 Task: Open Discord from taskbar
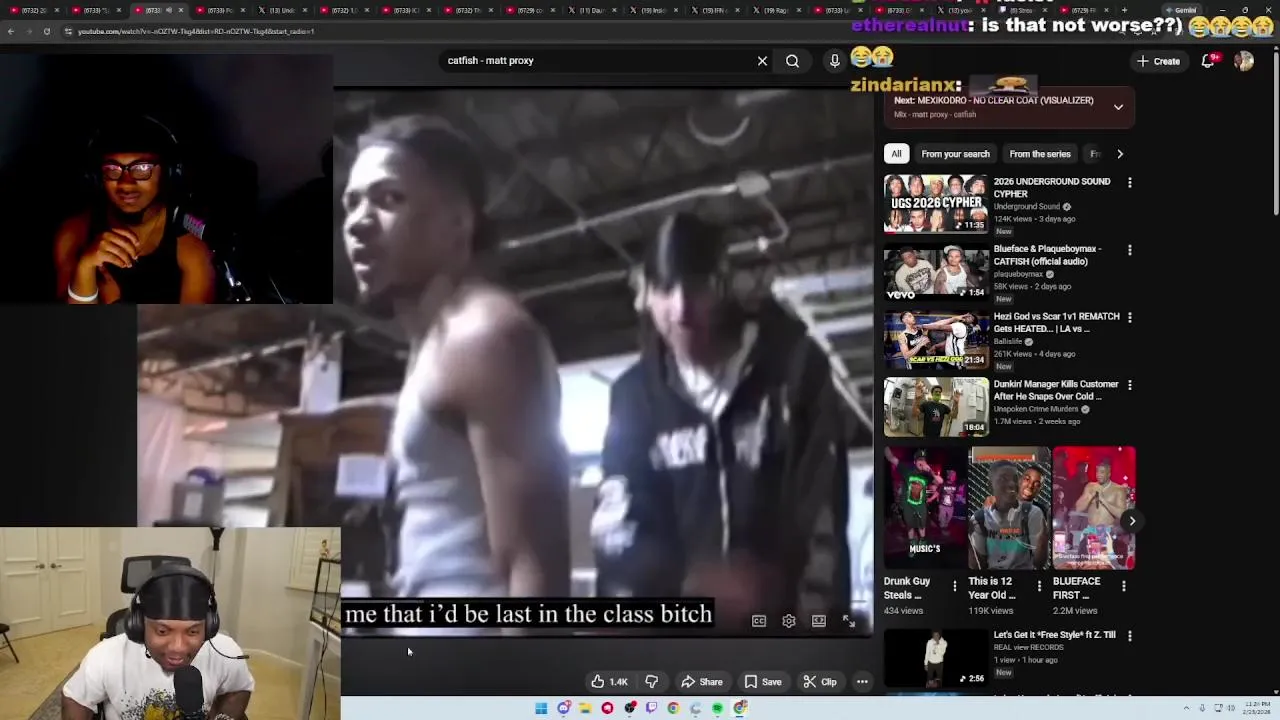click(564, 708)
